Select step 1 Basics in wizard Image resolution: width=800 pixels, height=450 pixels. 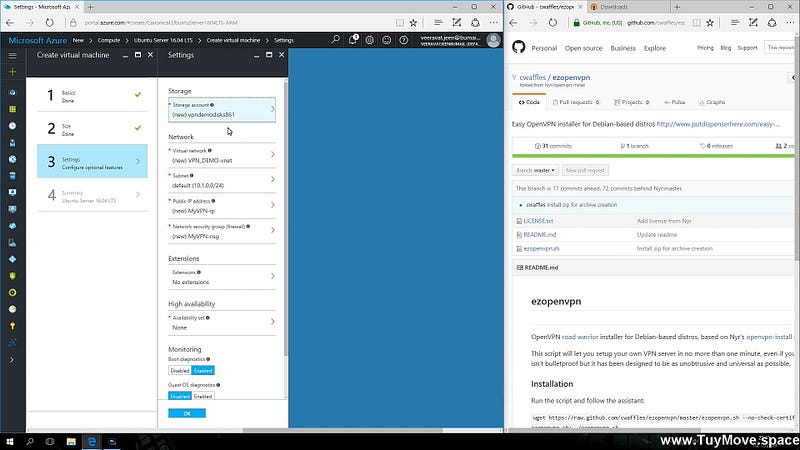coord(92,95)
